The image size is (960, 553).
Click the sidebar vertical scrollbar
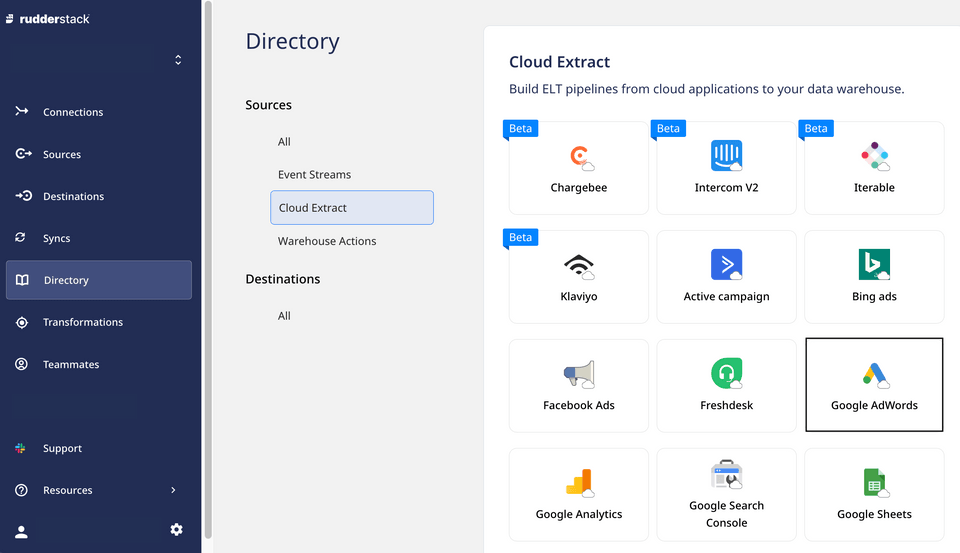click(x=208, y=269)
